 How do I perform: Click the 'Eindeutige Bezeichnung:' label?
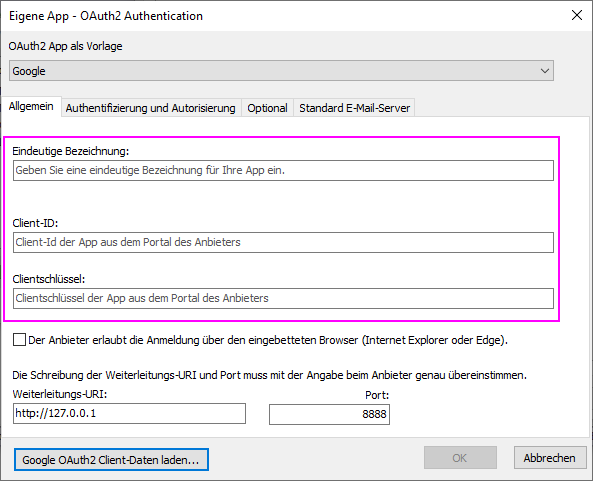(x=71, y=151)
